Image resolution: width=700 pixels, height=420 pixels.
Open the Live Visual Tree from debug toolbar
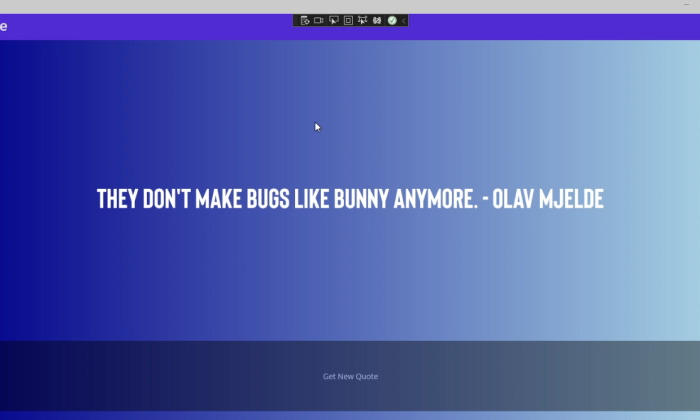click(x=305, y=21)
